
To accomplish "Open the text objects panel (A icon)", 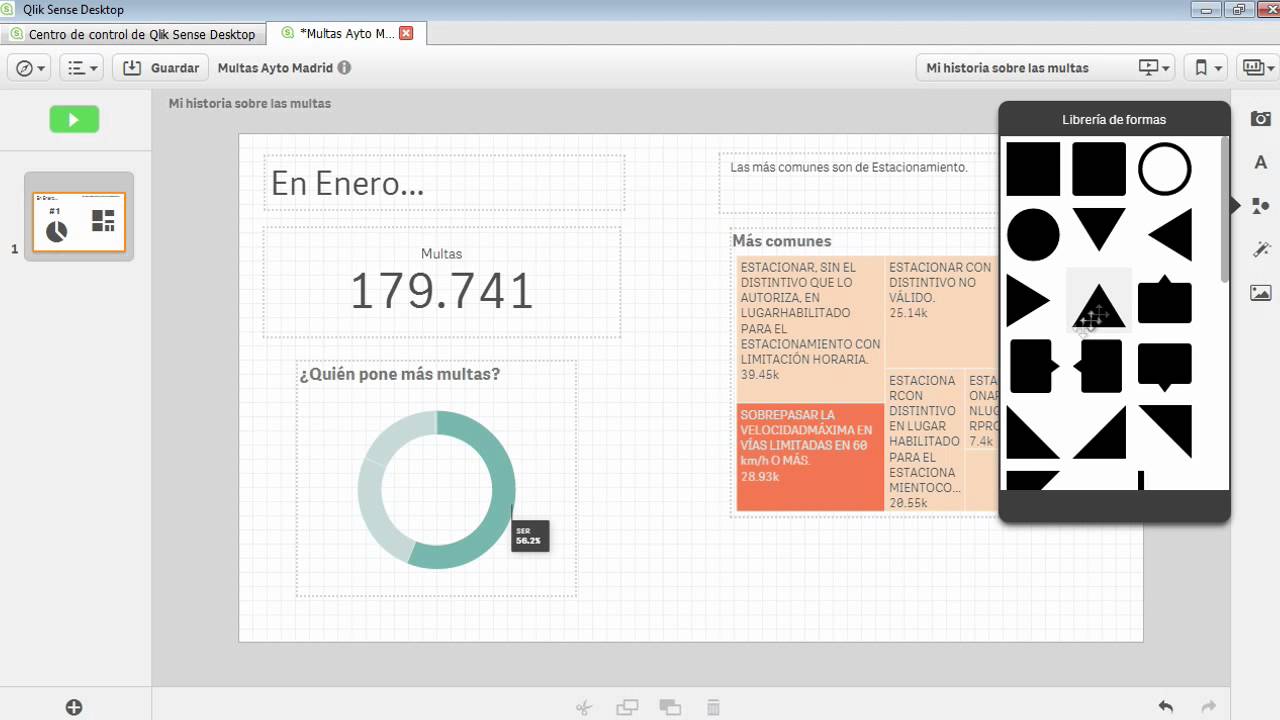I will tap(1261, 162).
